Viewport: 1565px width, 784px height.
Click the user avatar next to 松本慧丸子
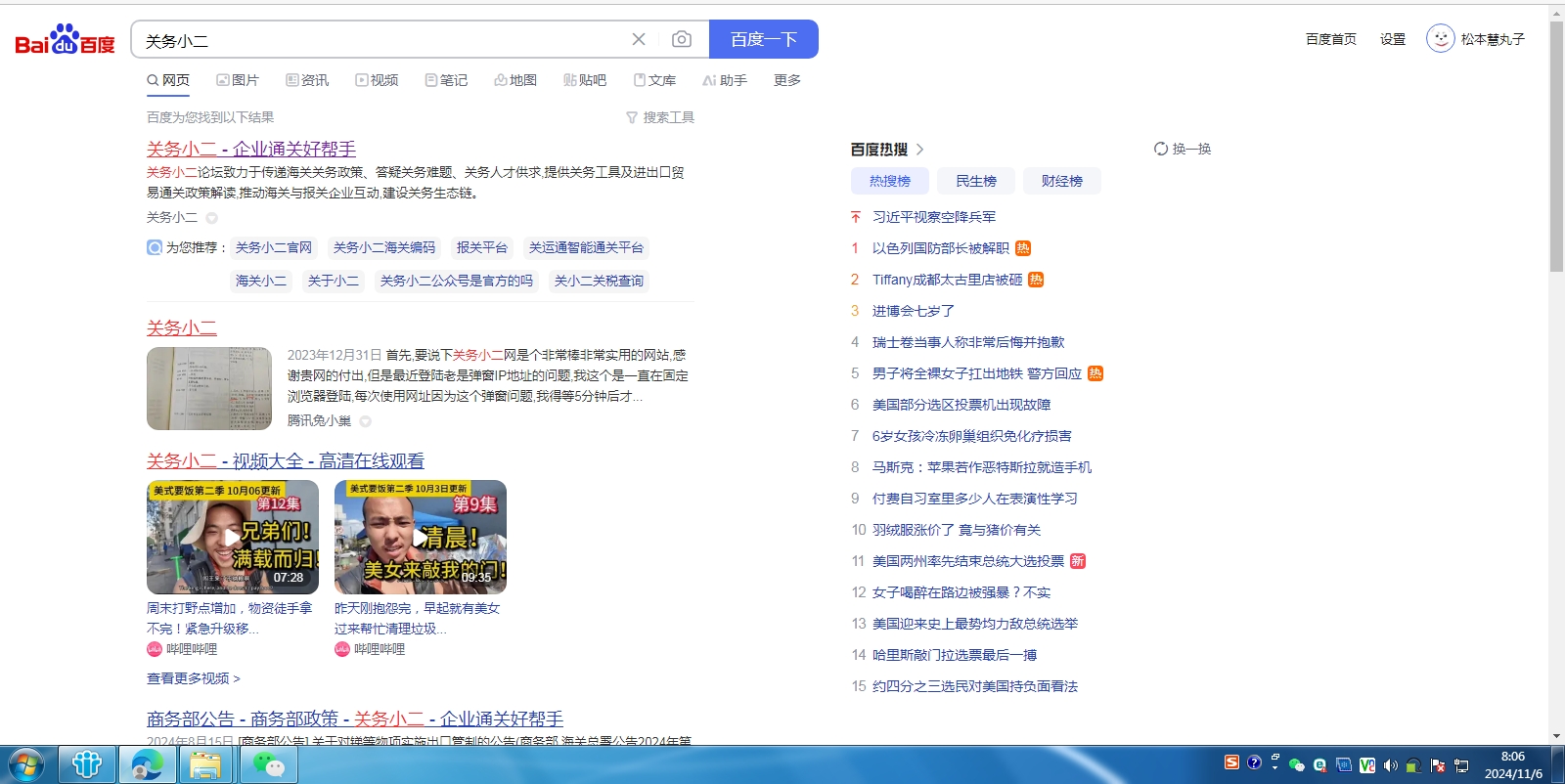pos(1440,39)
